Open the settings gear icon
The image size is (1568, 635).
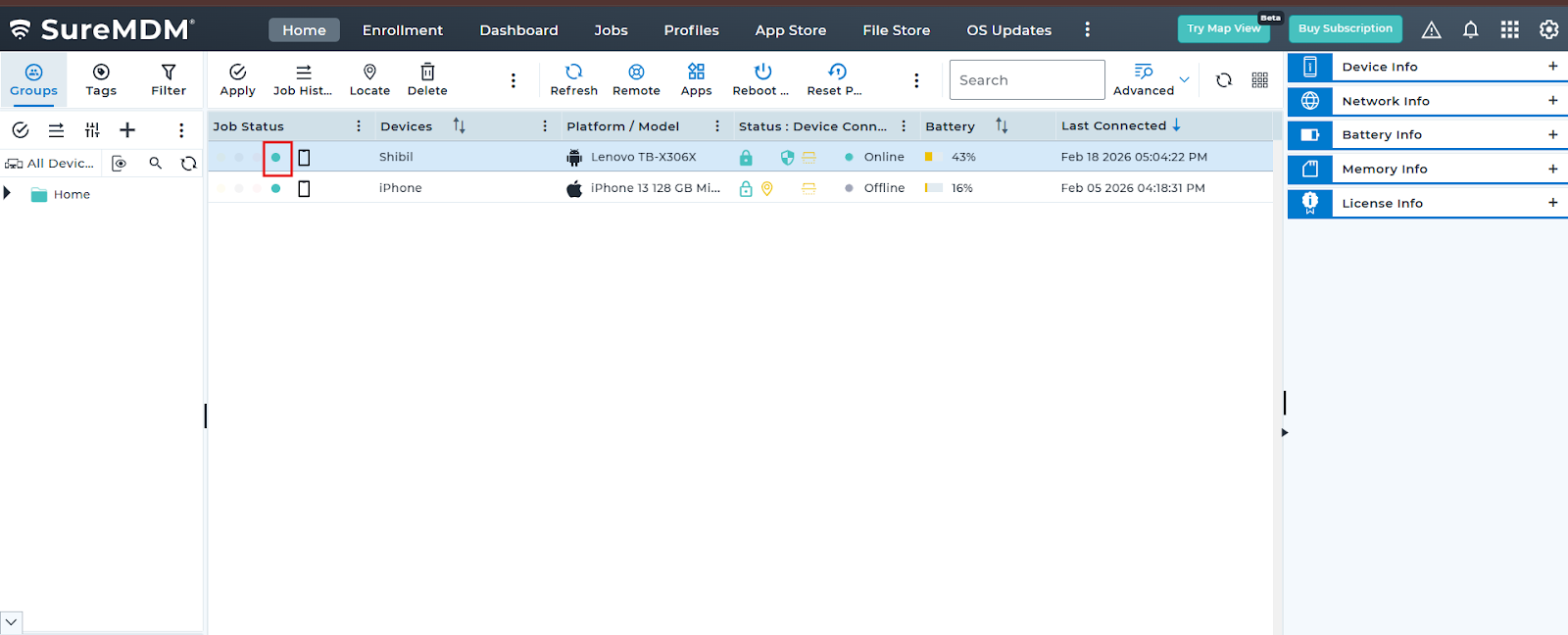1548,30
